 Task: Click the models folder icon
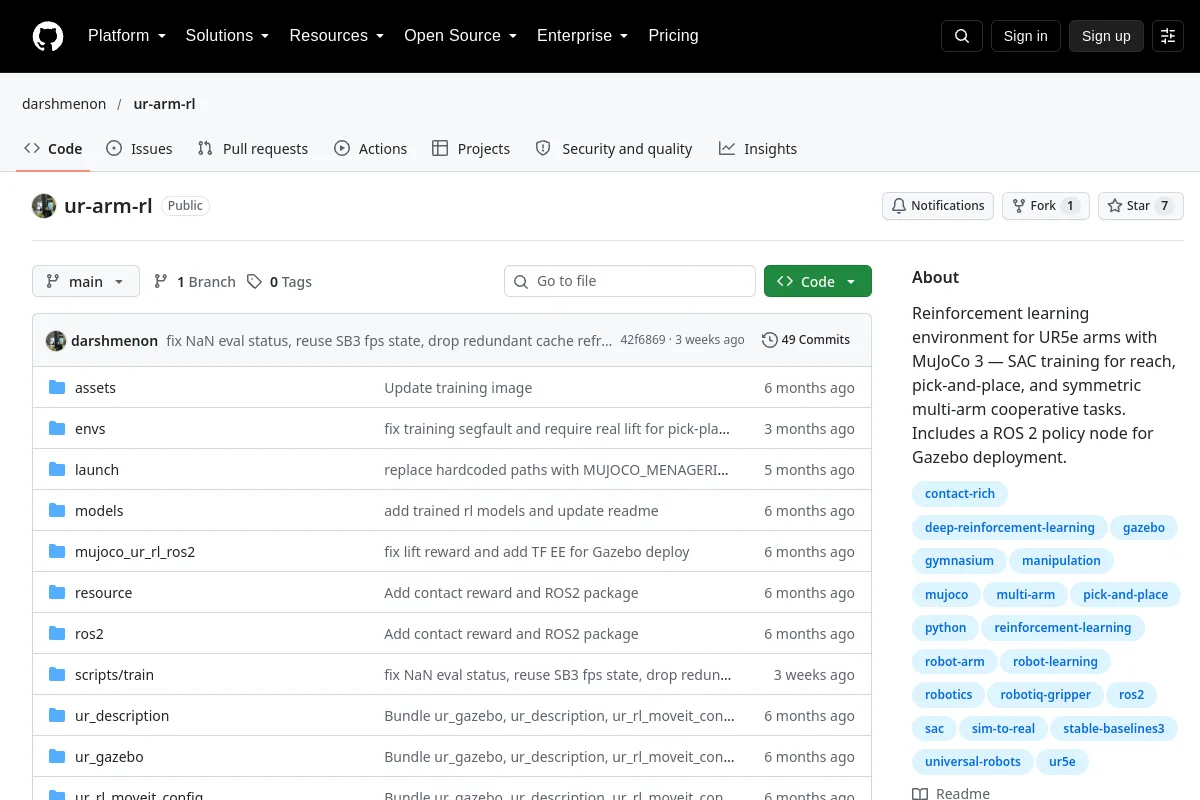57,510
